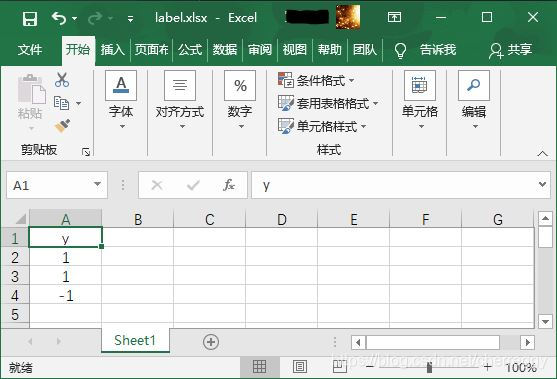Click the Name Box showing A1
This screenshot has width=557, height=379.
click(x=57, y=185)
